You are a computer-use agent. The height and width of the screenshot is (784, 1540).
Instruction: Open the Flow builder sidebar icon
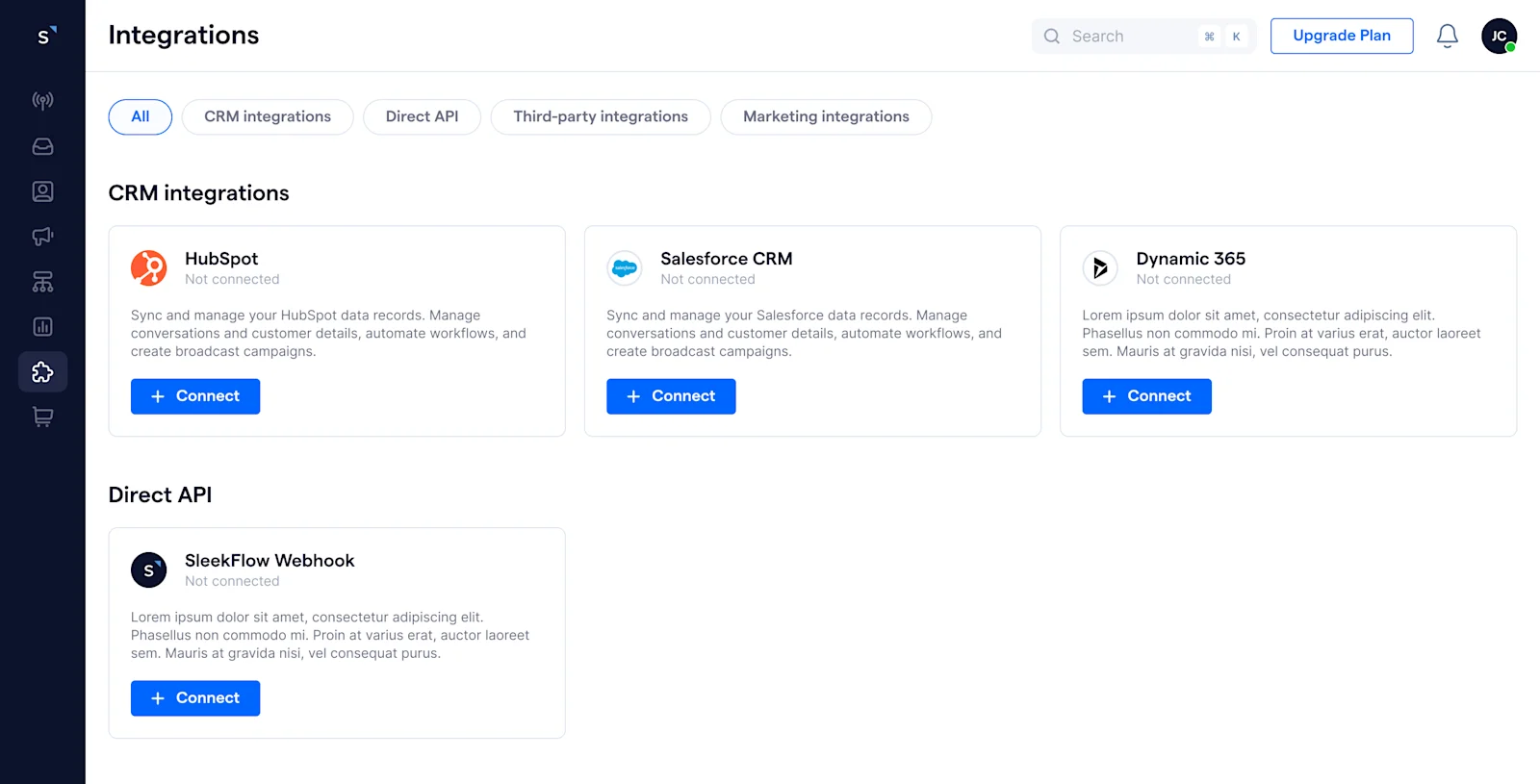42,282
